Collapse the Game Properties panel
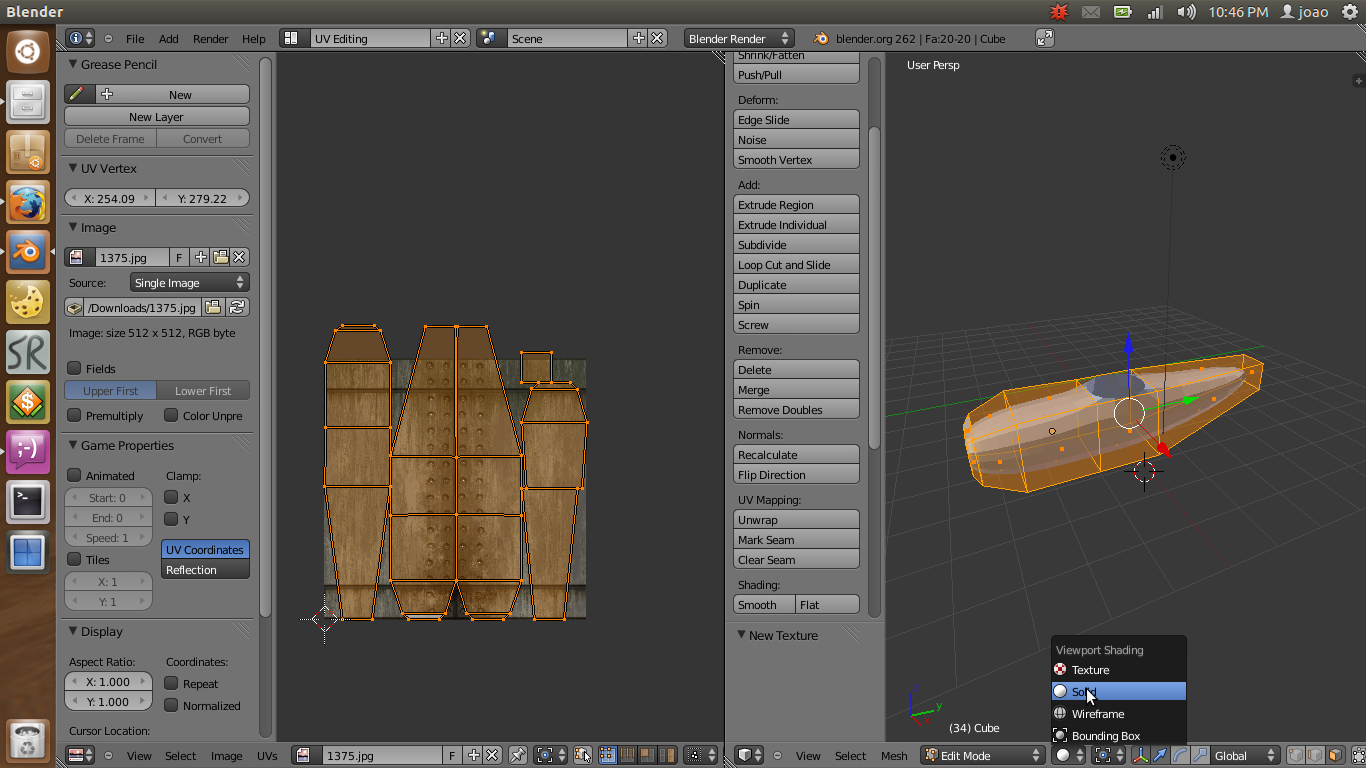This screenshot has width=1366, height=768. tap(73, 445)
